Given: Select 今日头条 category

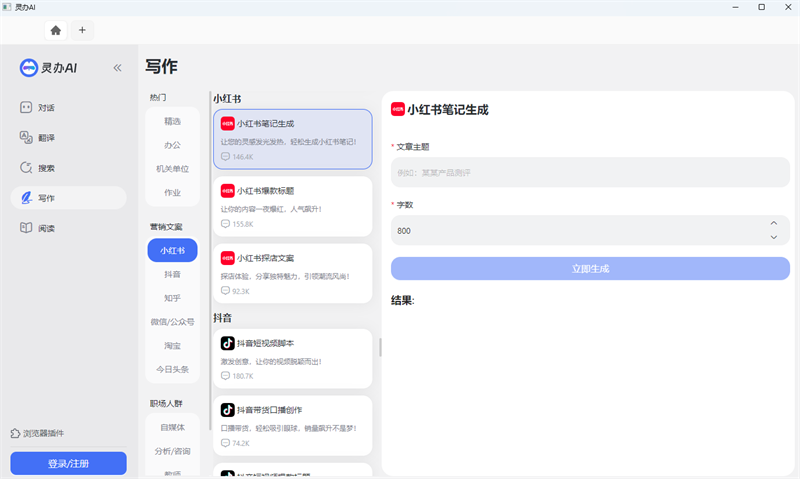Looking at the screenshot, I should click(x=172, y=369).
